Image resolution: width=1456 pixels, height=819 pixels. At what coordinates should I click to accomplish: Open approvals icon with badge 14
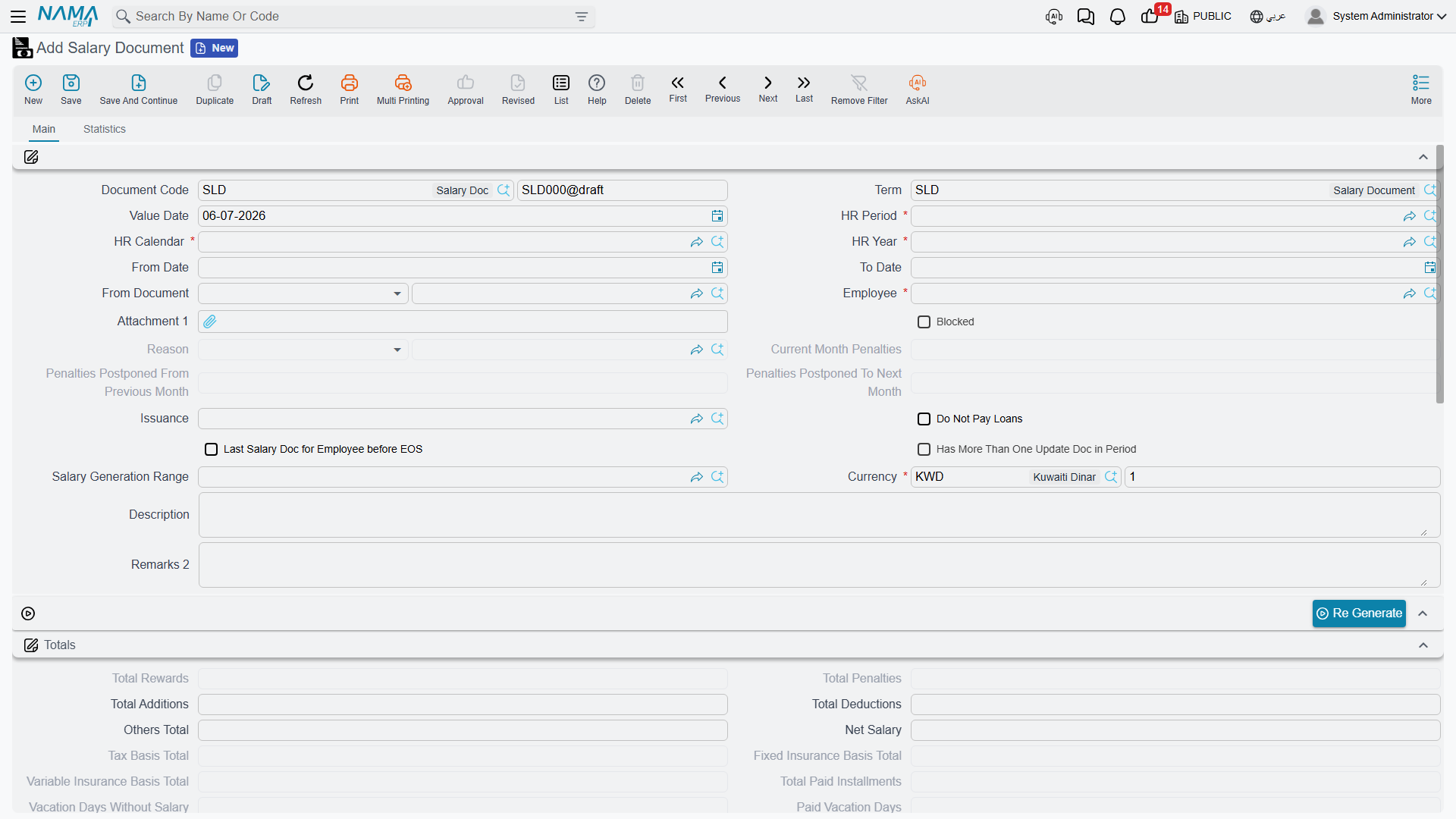coord(1151,16)
